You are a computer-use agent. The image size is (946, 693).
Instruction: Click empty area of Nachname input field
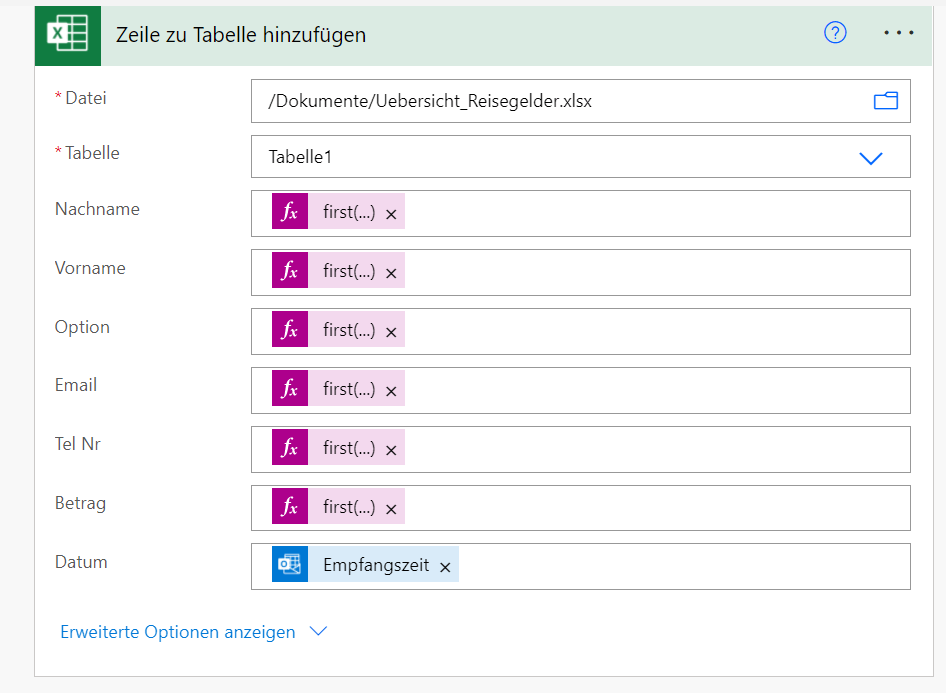[650, 213]
